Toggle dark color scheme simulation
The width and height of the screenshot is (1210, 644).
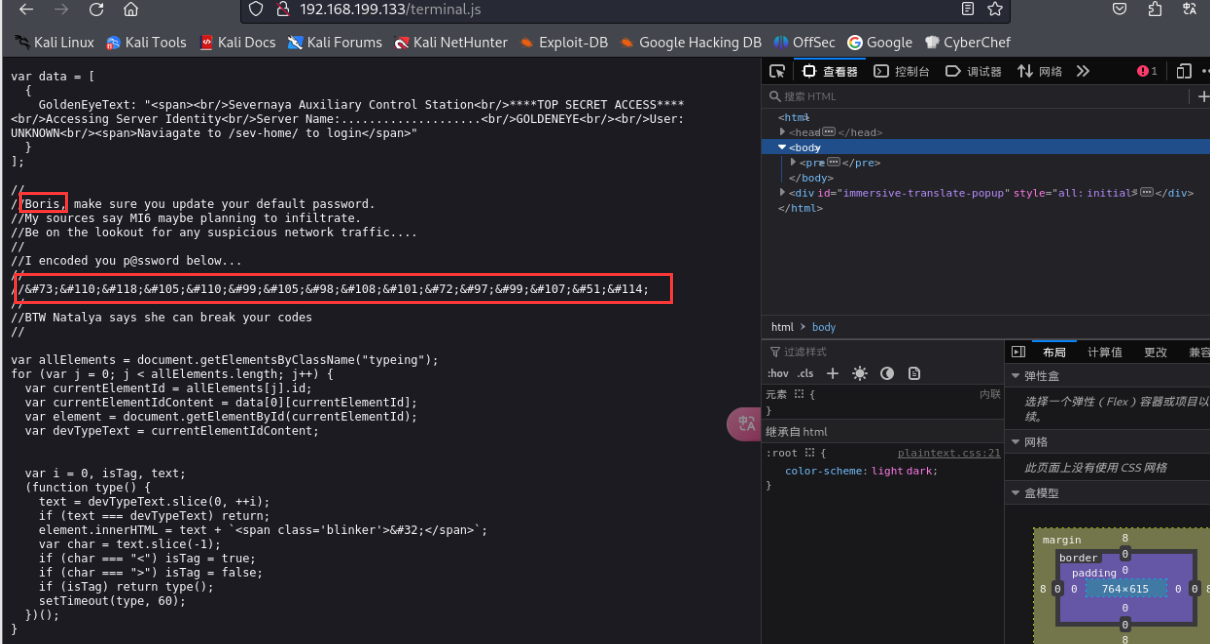click(887, 373)
